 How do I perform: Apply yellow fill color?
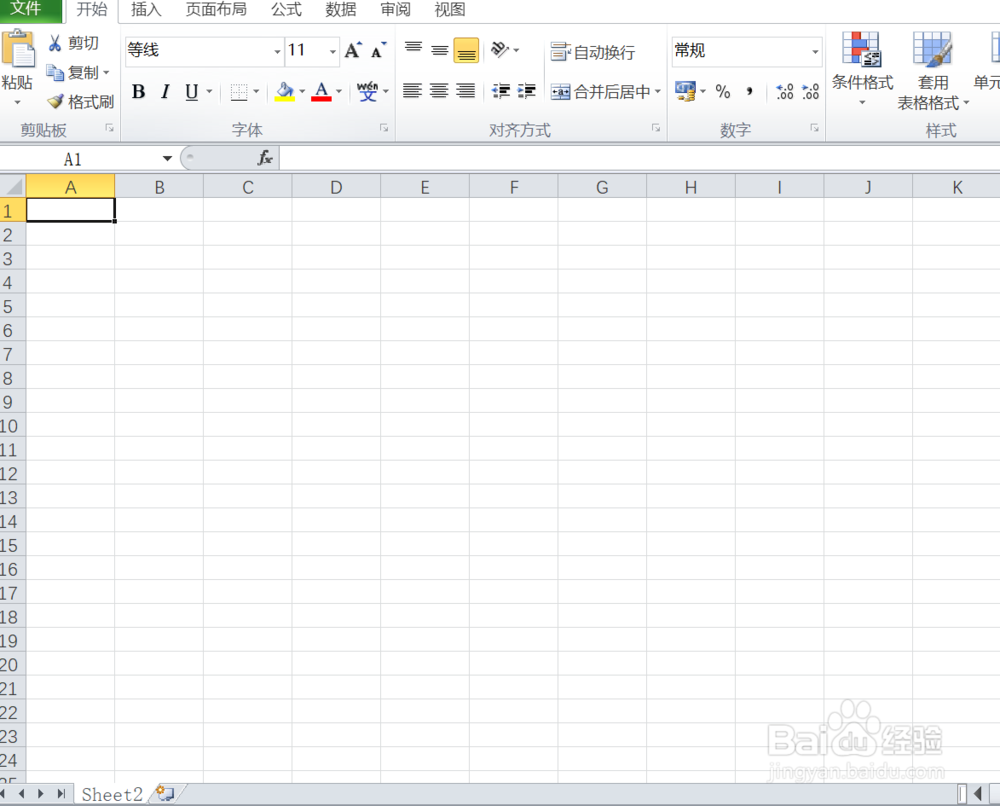point(284,92)
